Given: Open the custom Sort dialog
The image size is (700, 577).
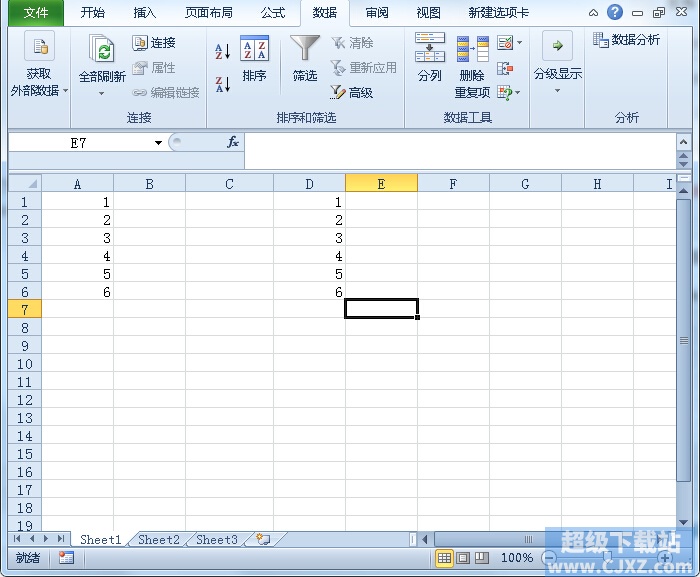Looking at the screenshot, I should tap(254, 59).
